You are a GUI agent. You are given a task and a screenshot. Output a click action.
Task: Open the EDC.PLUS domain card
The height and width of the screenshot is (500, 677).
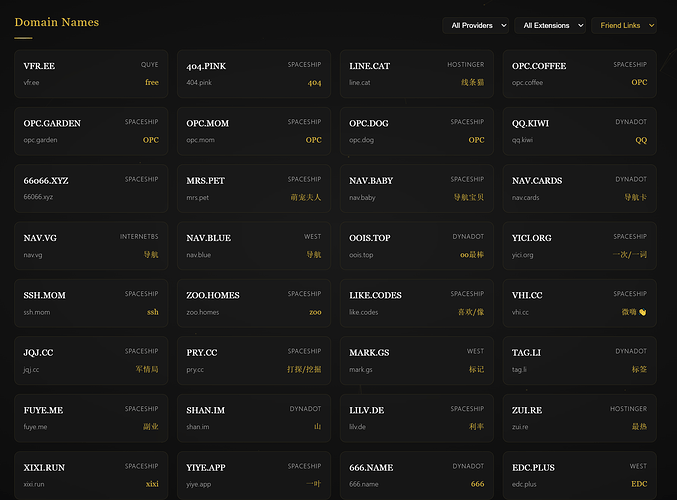tap(579, 475)
